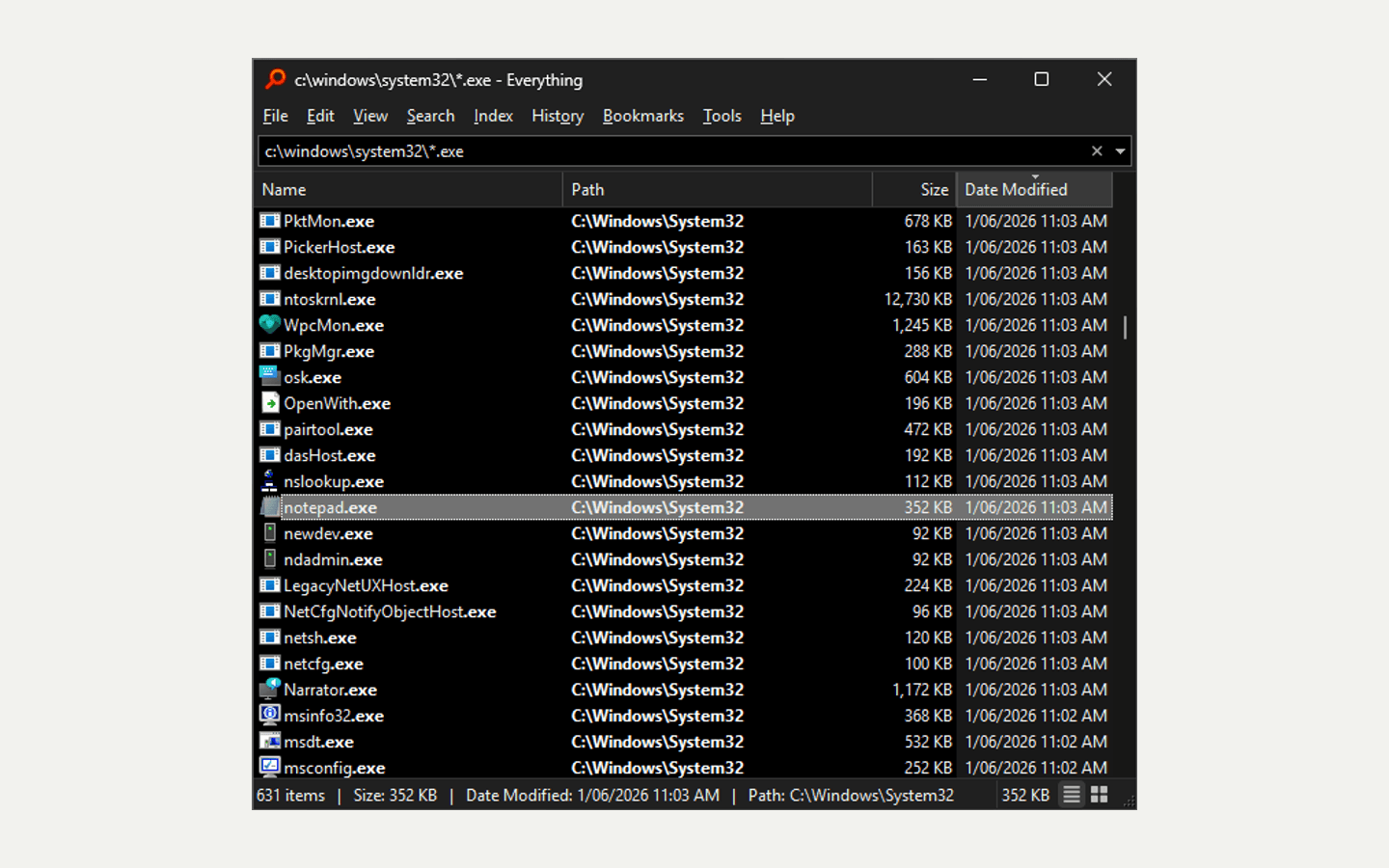Select the msconfig.exe file name
This screenshot has height=868, width=1389.
pyautogui.click(x=335, y=768)
